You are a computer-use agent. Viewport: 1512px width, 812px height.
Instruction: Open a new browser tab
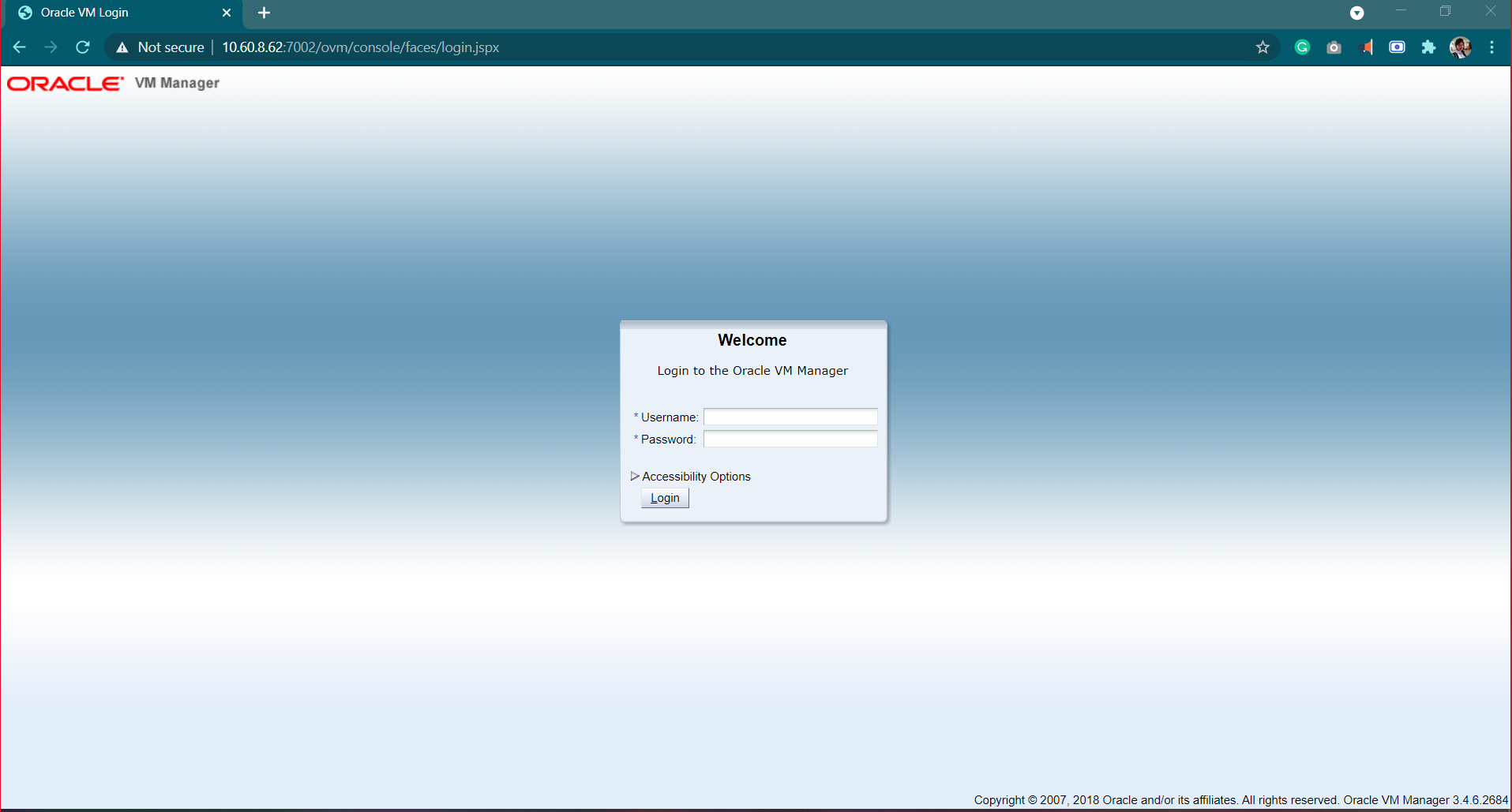(x=264, y=13)
